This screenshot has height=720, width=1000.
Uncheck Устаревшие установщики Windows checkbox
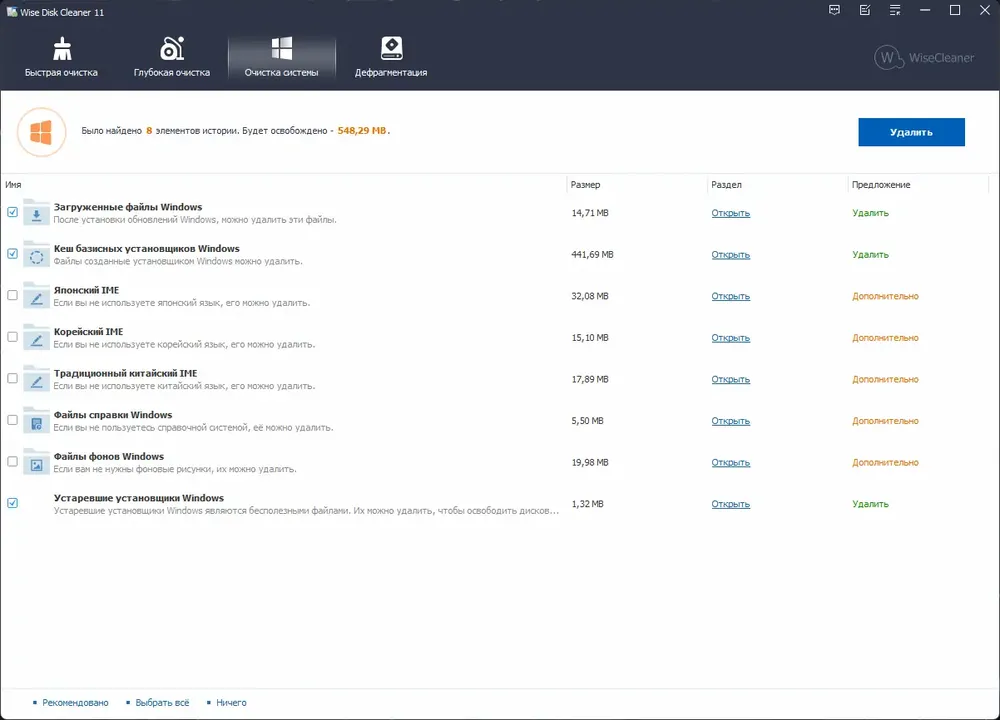[12, 503]
